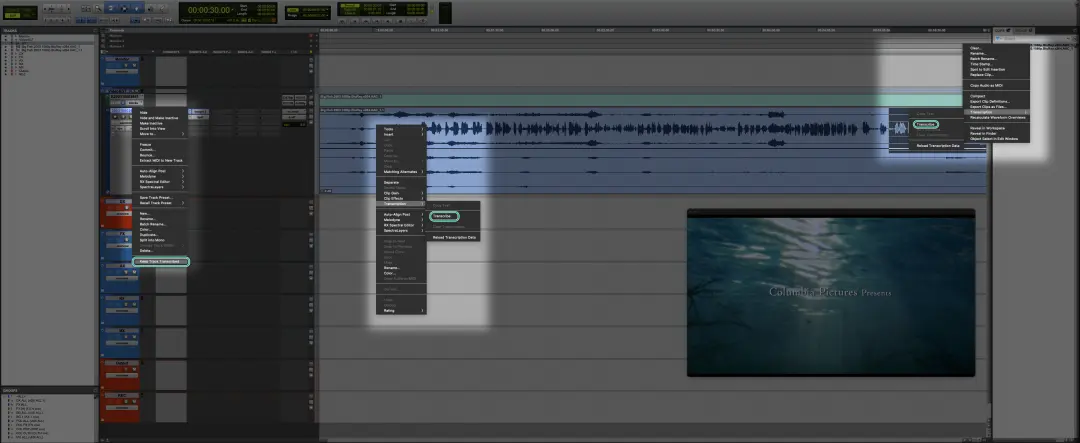This screenshot has height=443, width=1080.
Task: Click the video window showing Columbia Pictures
Action: click(831, 293)
